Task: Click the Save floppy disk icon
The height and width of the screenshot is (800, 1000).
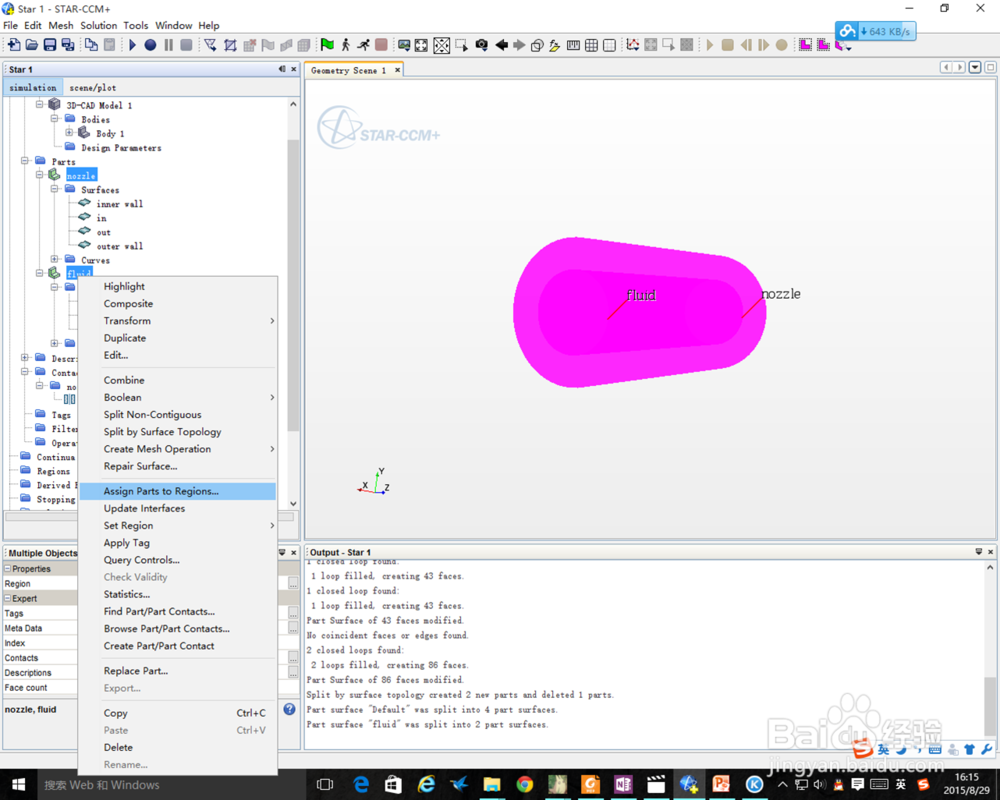Action: (50, 45)
